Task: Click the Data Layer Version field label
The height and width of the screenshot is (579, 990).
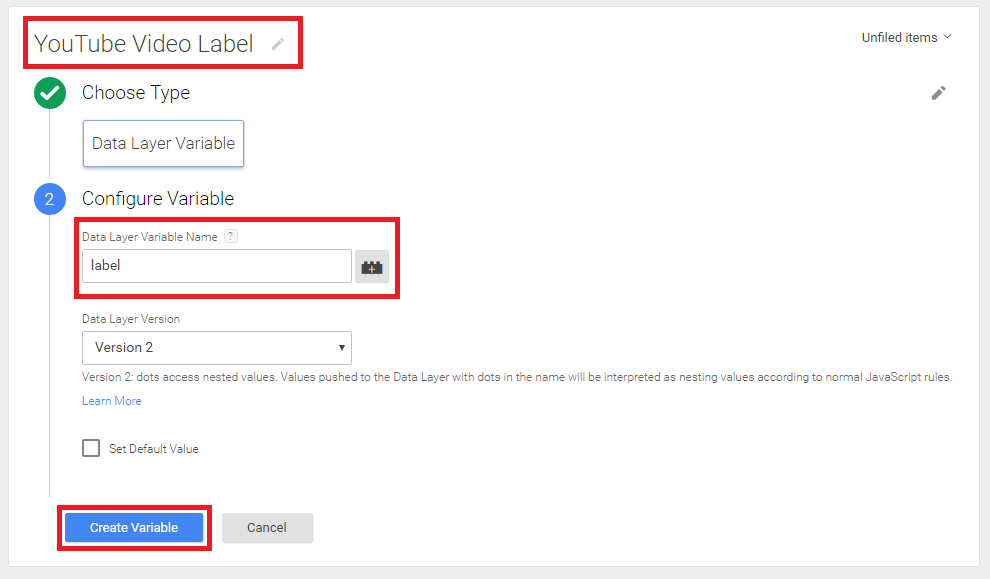Action: (131, 319)
